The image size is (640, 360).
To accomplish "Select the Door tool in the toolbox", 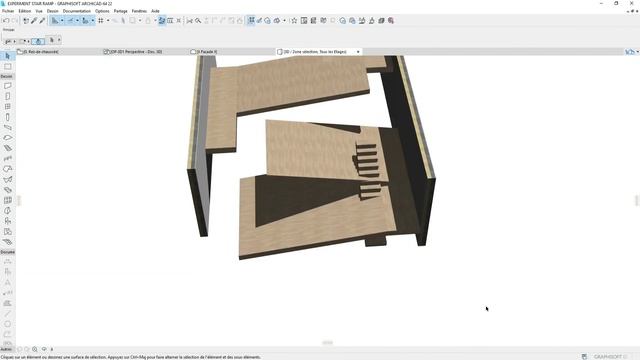I will click(7, 96).
